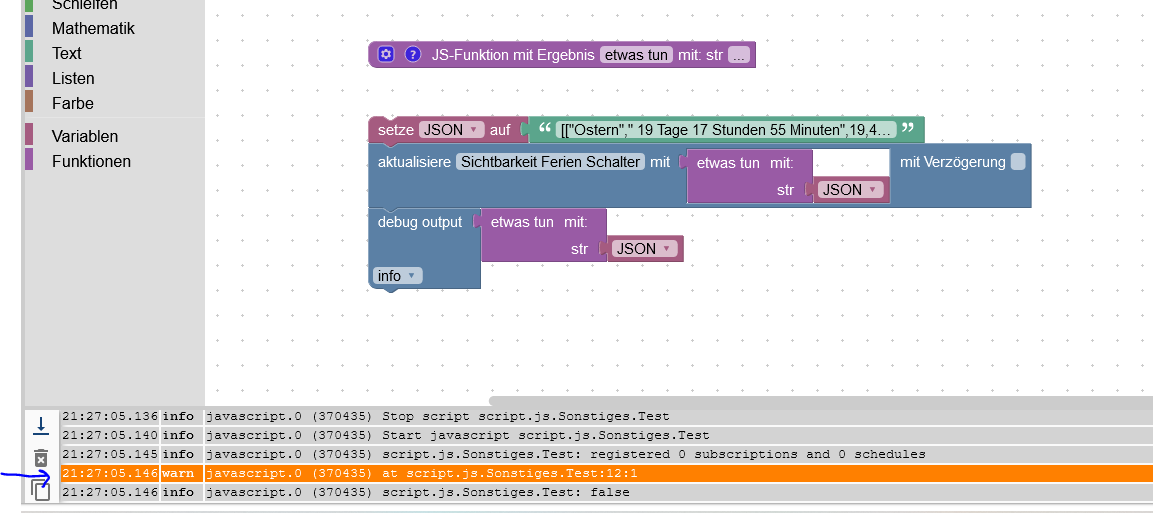Screen dimensions: 1153x513
Task: Open the JS-Funktion block settings gear
Action: (x=386, y=54)
